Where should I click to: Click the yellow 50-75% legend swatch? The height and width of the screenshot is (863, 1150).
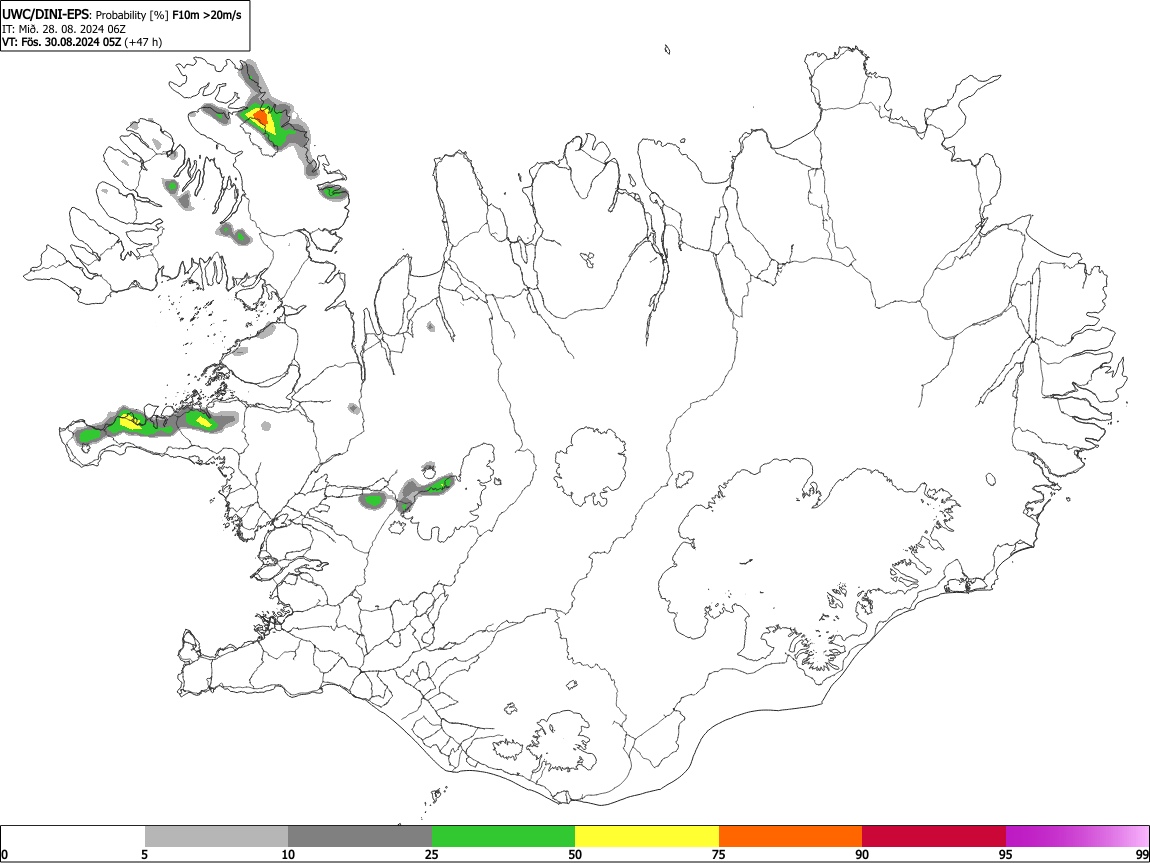pos(647,837)
